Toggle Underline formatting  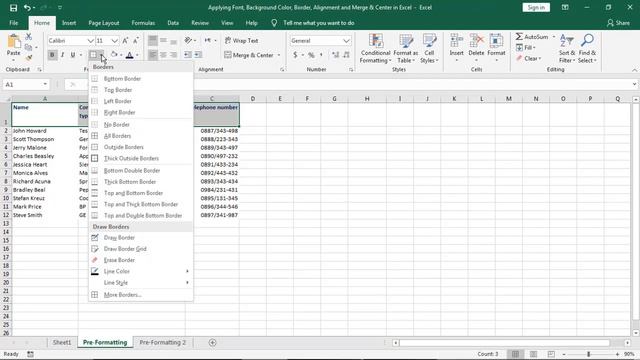click(x=73, y=55)
